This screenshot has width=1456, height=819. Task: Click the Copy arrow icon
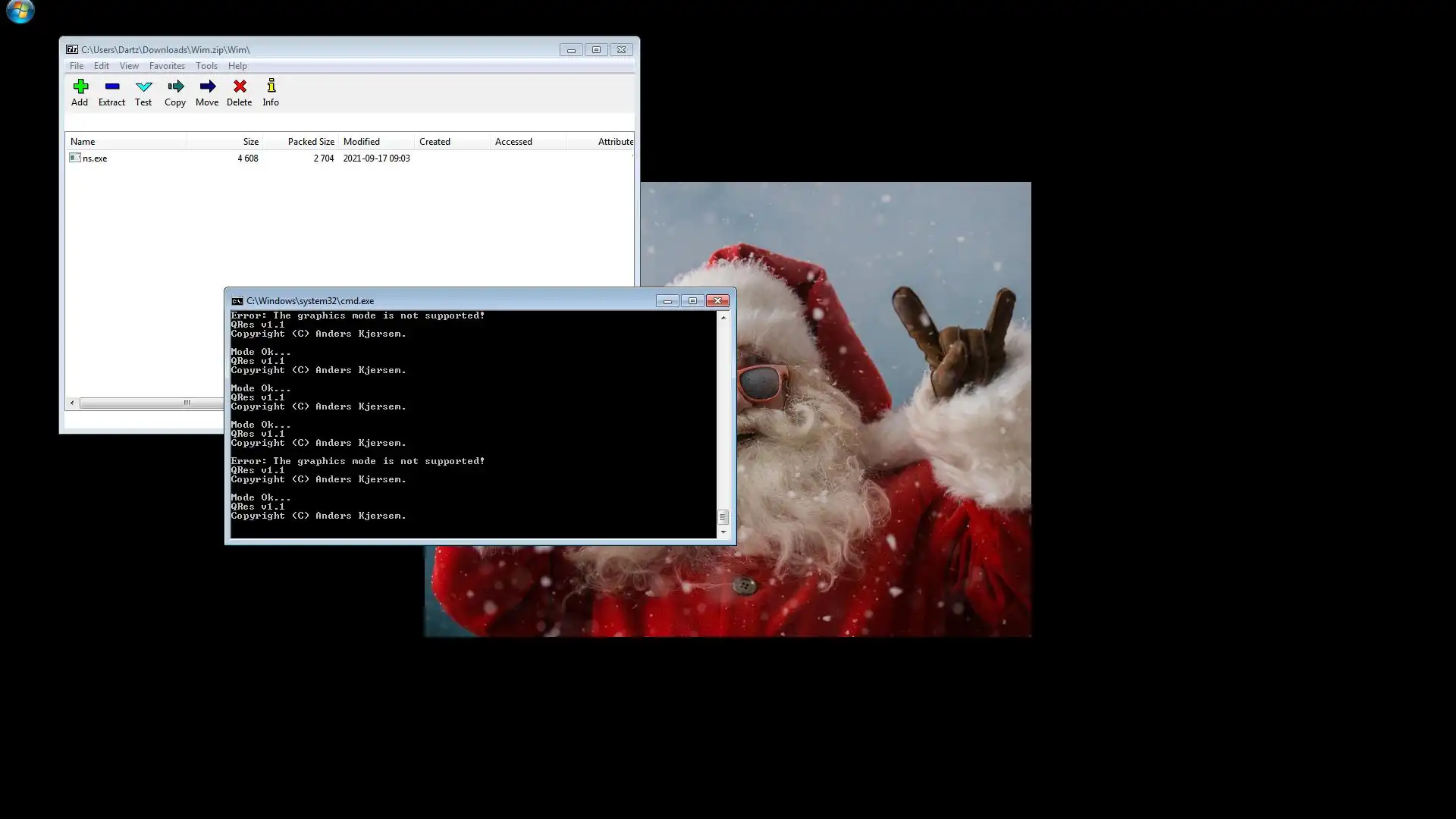click(175, 86)
